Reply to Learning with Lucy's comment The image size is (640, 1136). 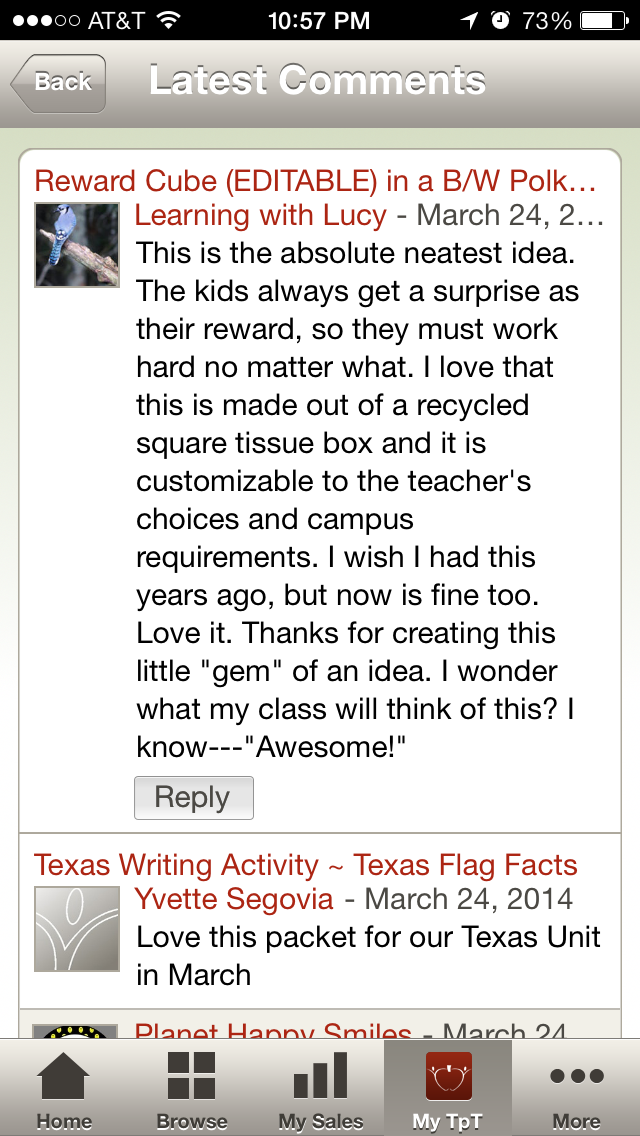pyautogui.click(x=193, y=798)
